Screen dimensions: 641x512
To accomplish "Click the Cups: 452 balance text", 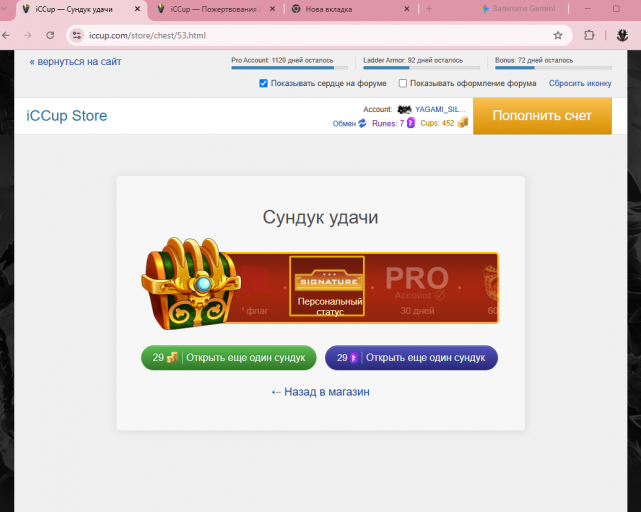I will (437, 123).
